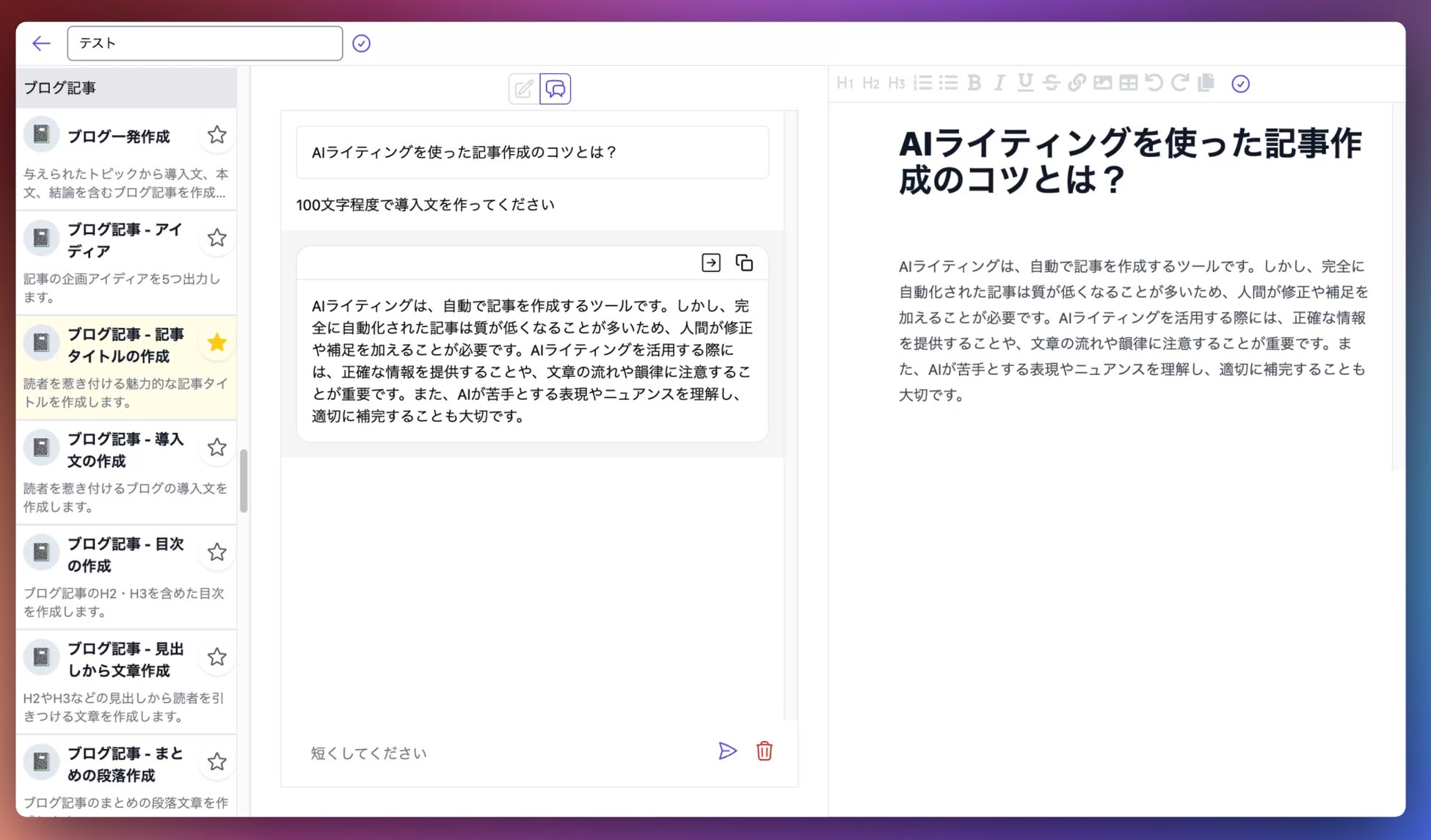Switch to the edit form mode tab

coord(523,89)
